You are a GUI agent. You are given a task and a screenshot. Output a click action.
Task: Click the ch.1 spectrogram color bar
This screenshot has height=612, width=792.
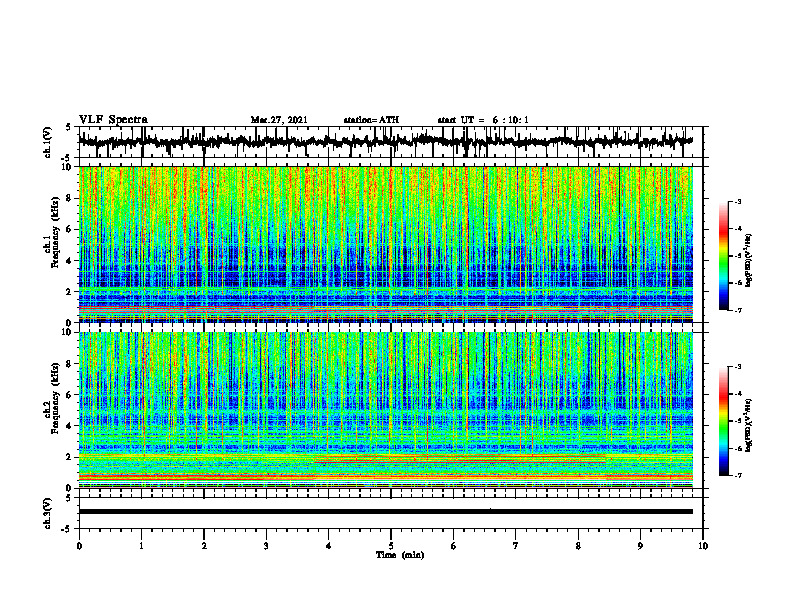[723, 256]
